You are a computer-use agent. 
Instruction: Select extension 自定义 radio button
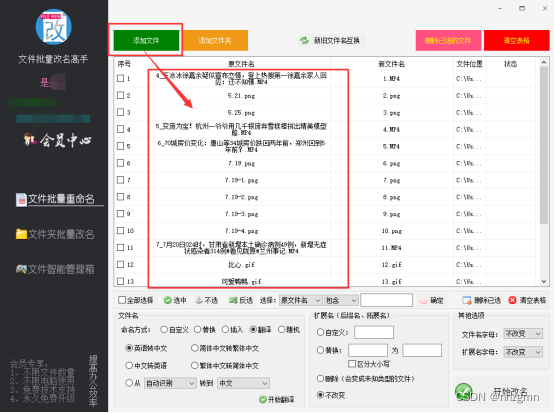click(x=320, y=332)
